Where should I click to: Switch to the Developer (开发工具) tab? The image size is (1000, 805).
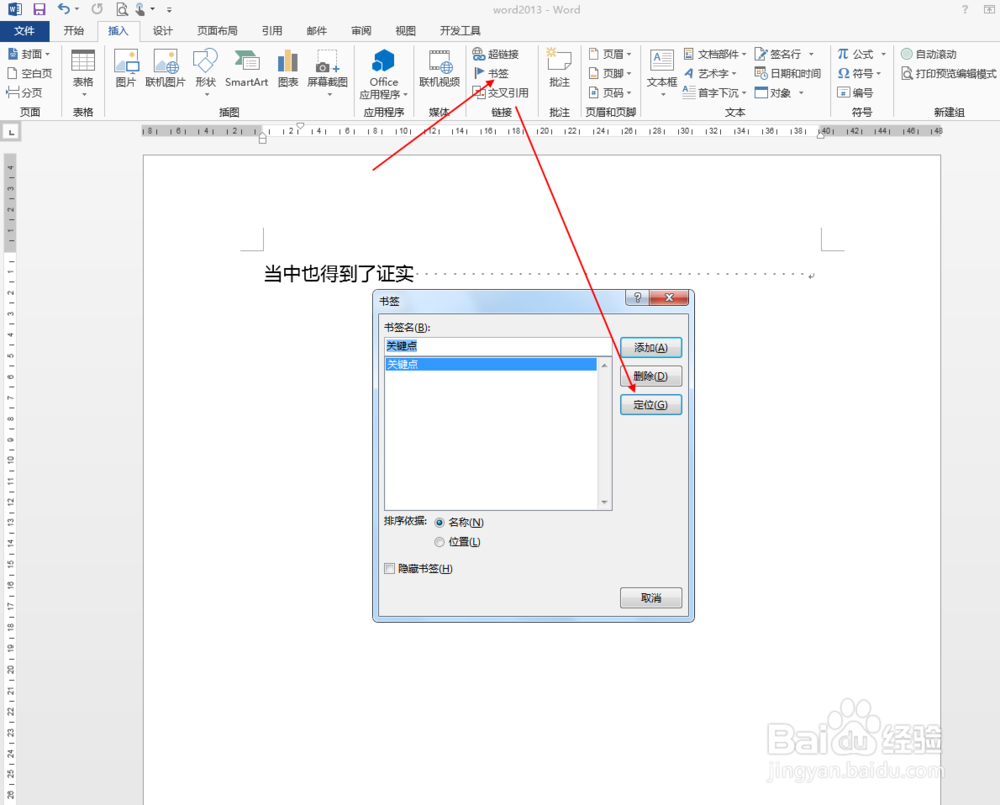[460, 31]
